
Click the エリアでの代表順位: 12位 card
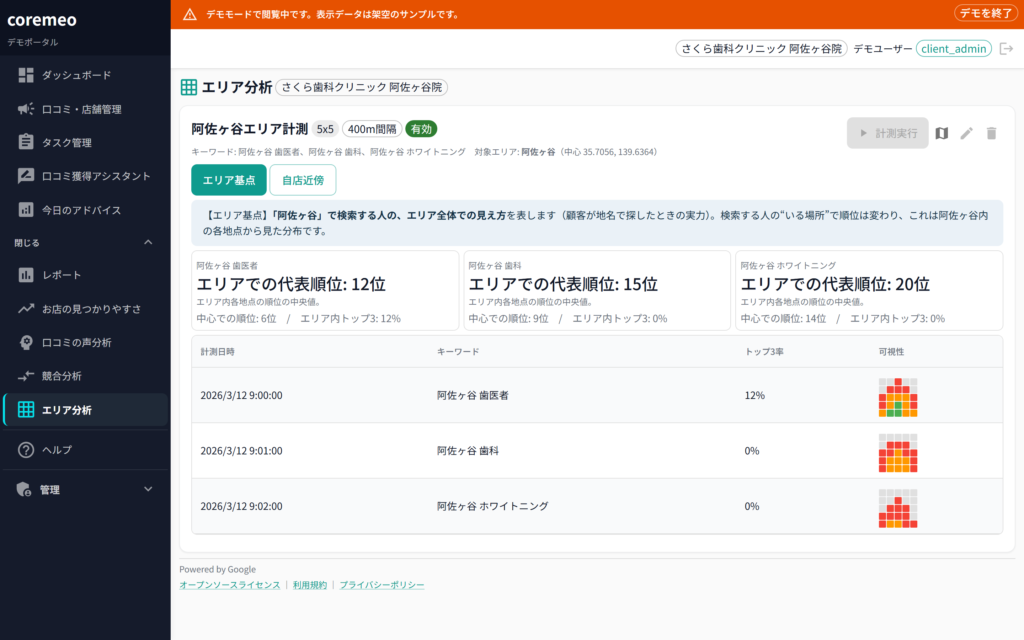pyautogui.click(x=325, y=291)
